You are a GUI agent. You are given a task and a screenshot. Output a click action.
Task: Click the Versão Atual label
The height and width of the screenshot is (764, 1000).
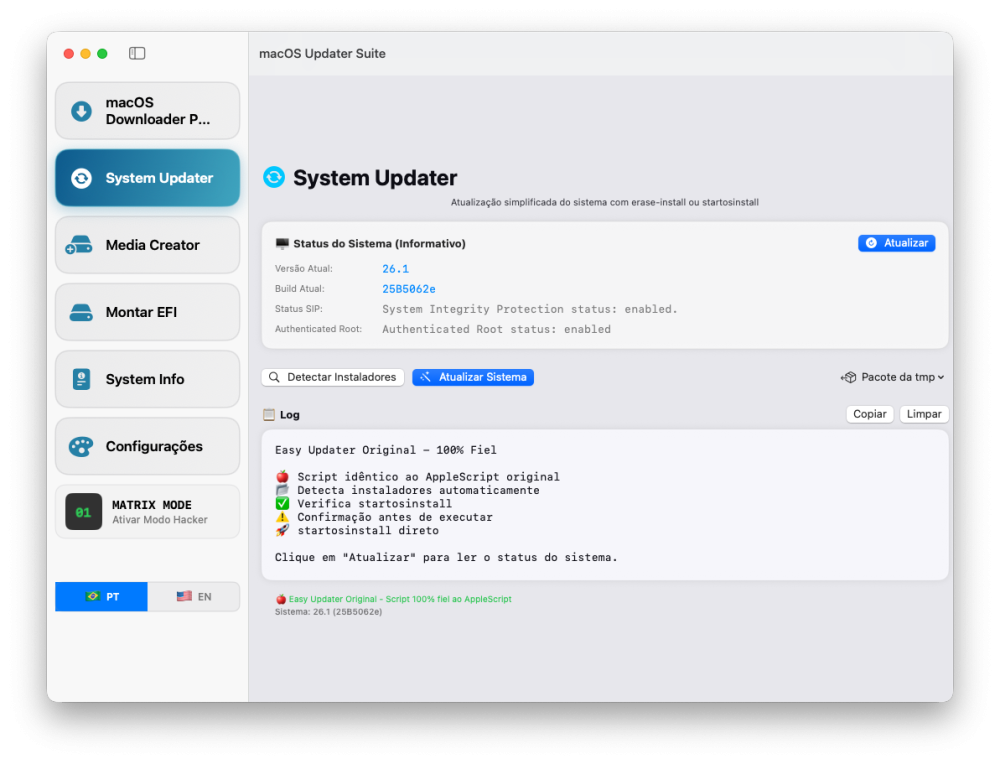(x=304, y=269)
